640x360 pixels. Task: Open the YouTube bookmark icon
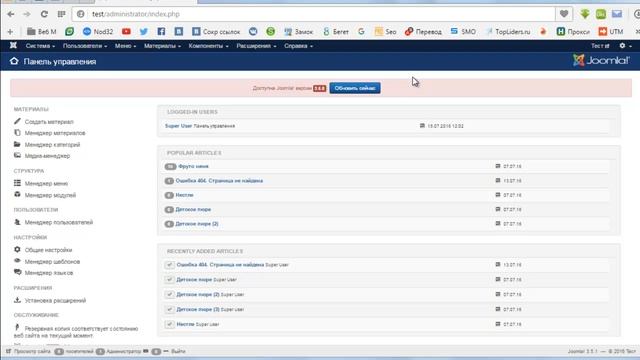click(126, 31)
